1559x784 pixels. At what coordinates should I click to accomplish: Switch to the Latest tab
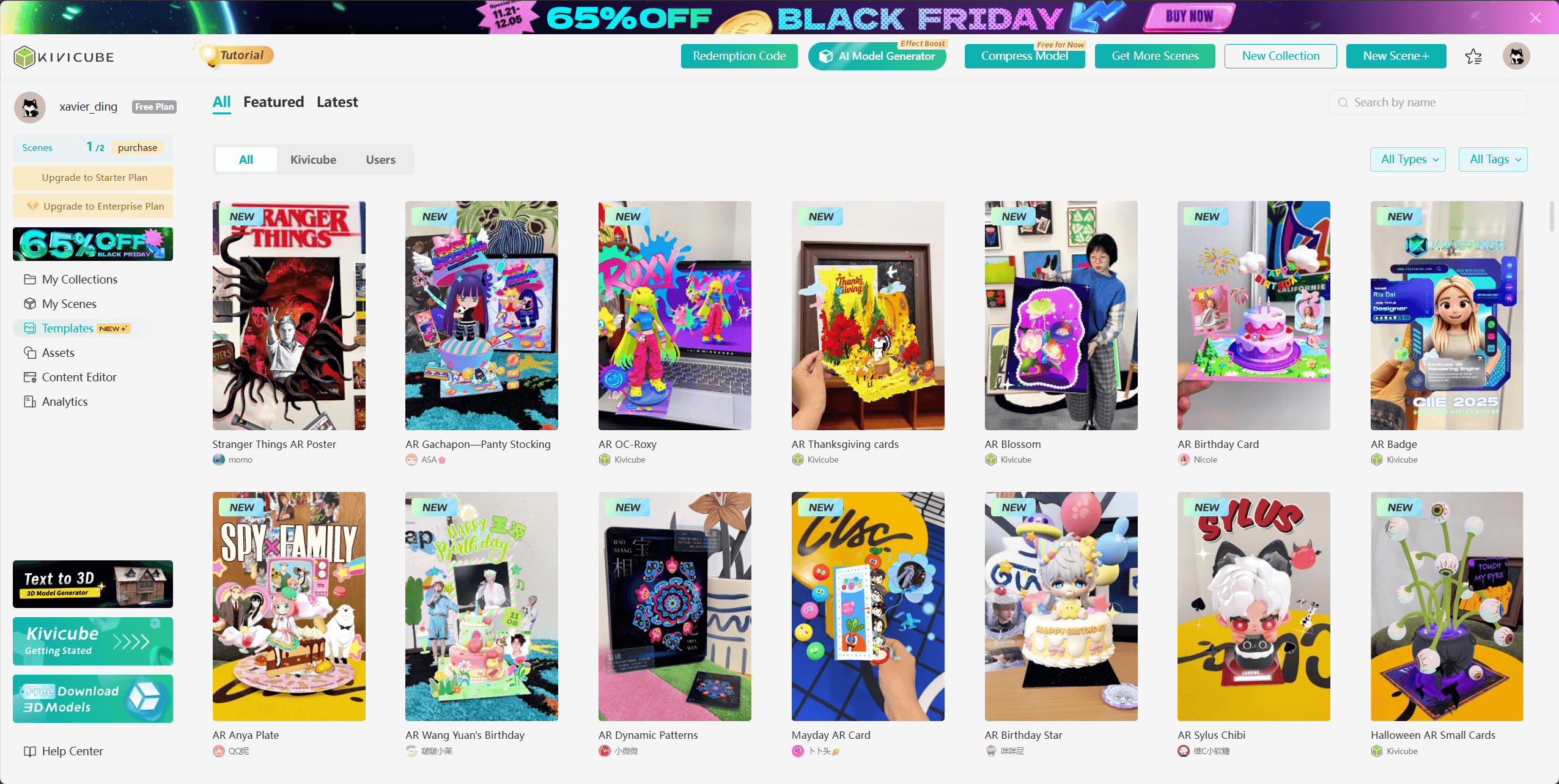(x=337, y=102)
